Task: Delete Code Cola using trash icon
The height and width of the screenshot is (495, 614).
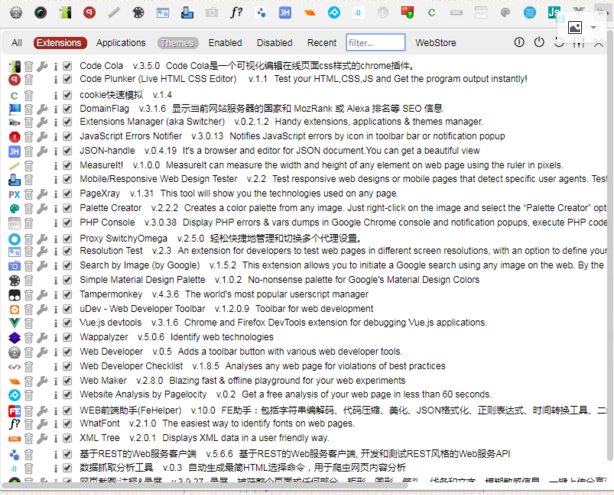Action: [29, 66]
